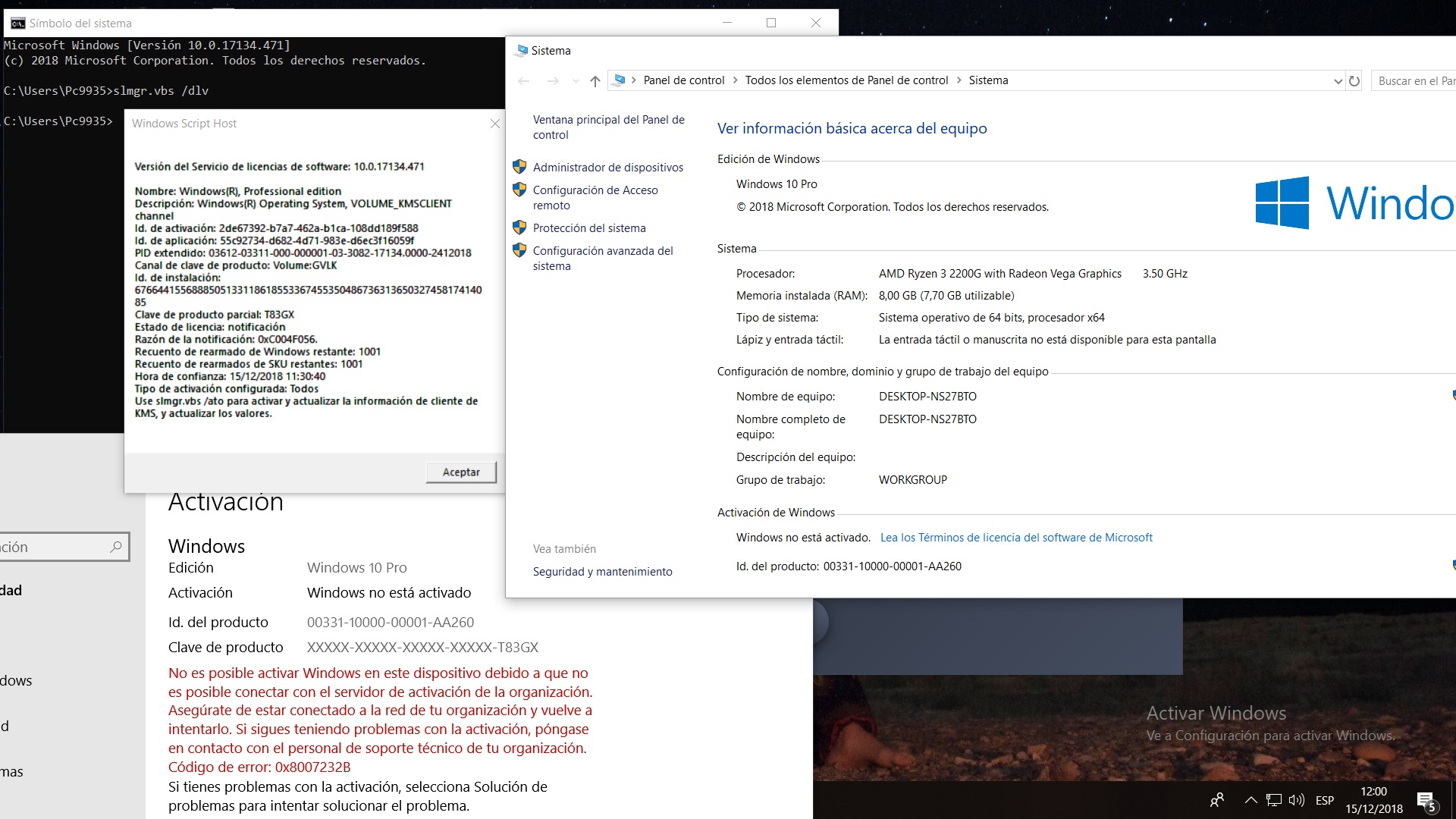The width and height of the screenshot is (1456, 819).
Task: Open clock and date 15/12/2018
Action: 1374,800
